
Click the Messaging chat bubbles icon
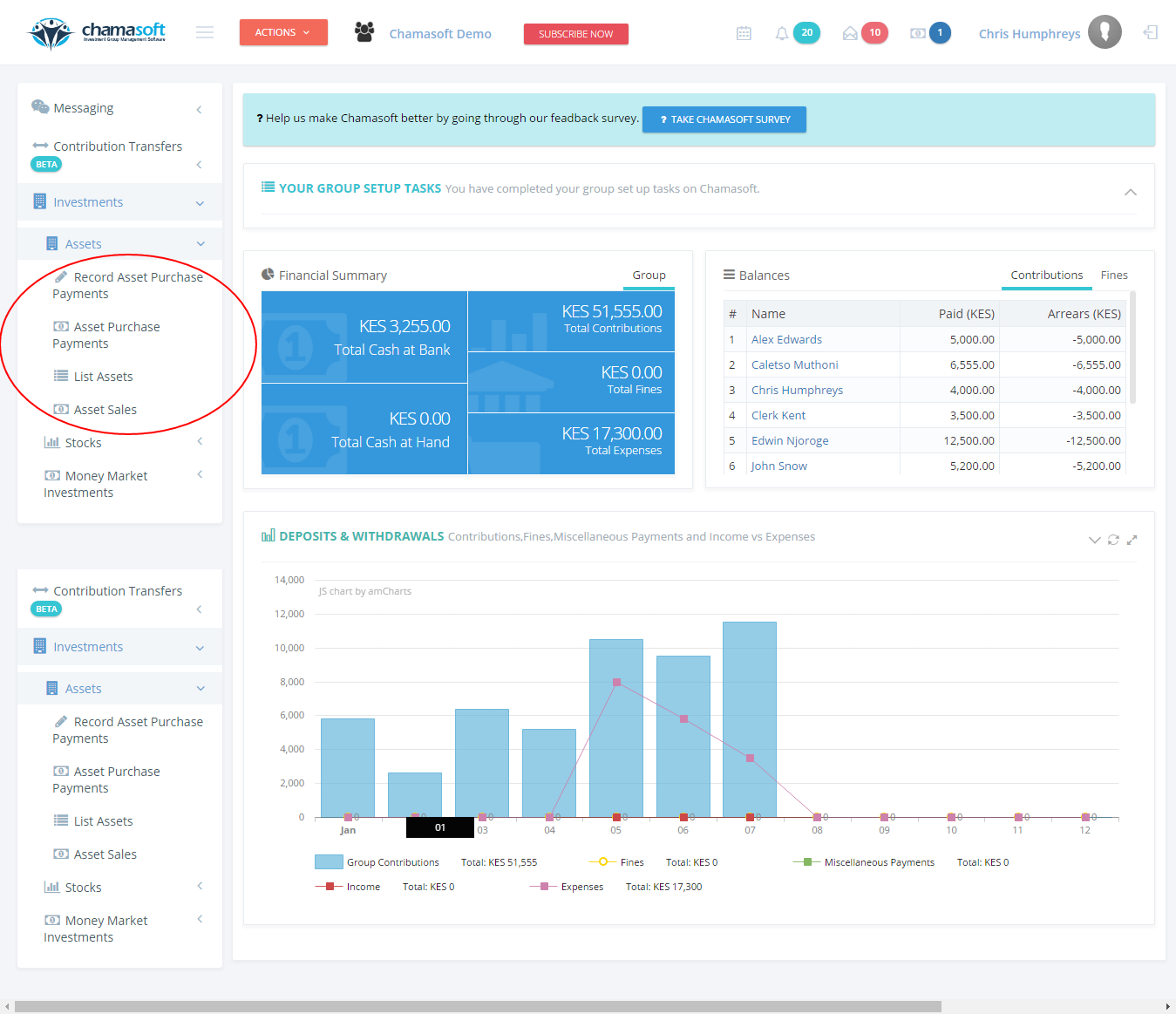(x=40, y=107)
